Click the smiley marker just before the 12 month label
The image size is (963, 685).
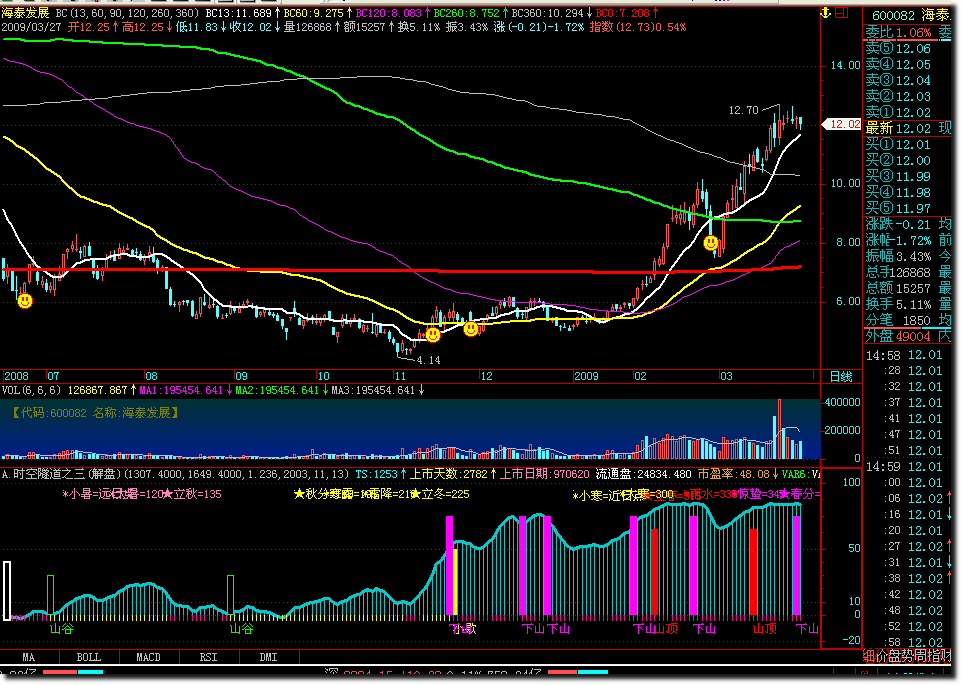tap(470, 329)
